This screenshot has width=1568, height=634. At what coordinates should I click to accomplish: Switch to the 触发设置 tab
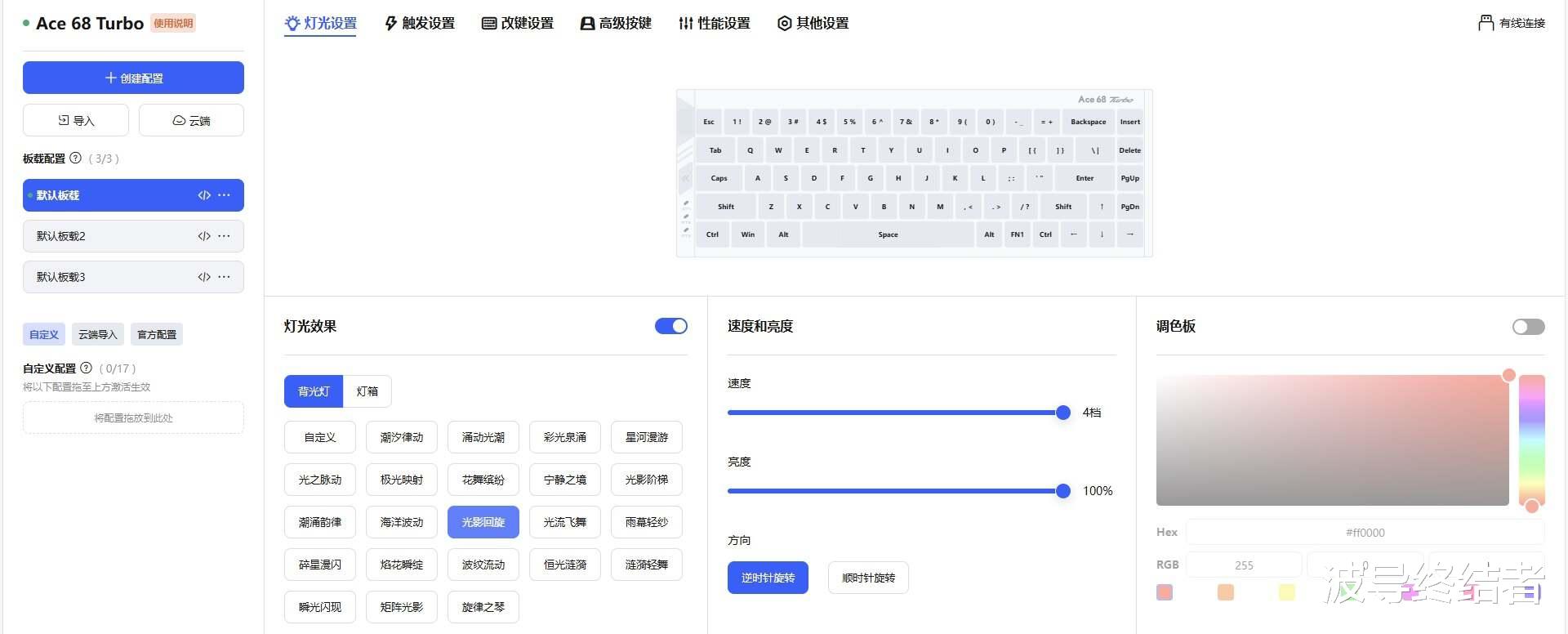point(420,24)
